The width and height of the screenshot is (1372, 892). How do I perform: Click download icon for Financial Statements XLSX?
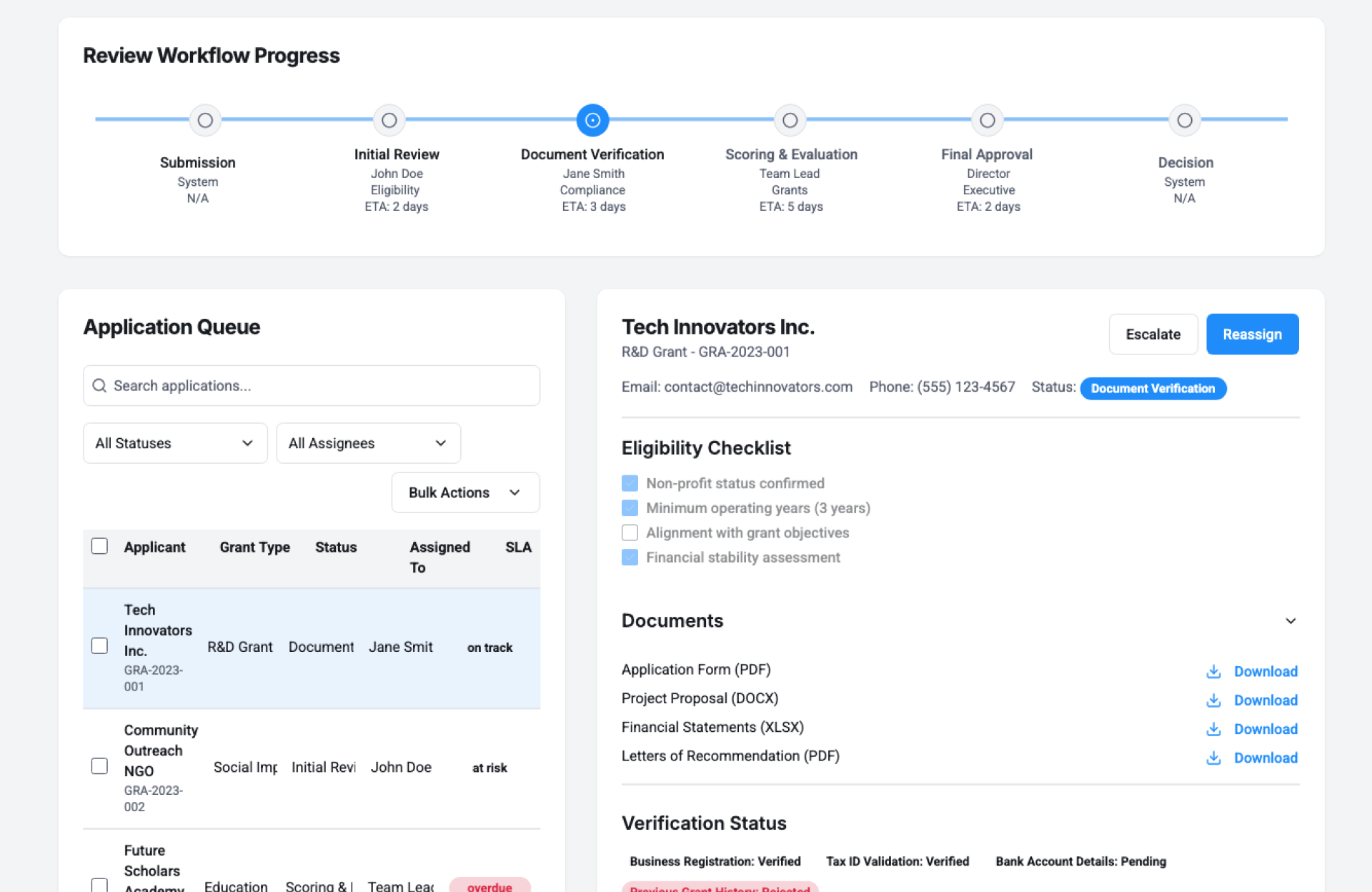click(x=1213, y=729)
